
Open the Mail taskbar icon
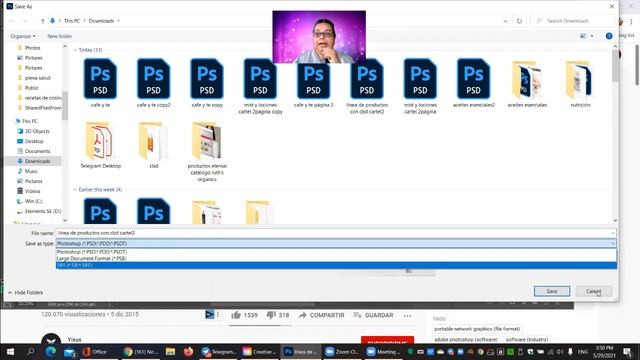tap(70, 351)
